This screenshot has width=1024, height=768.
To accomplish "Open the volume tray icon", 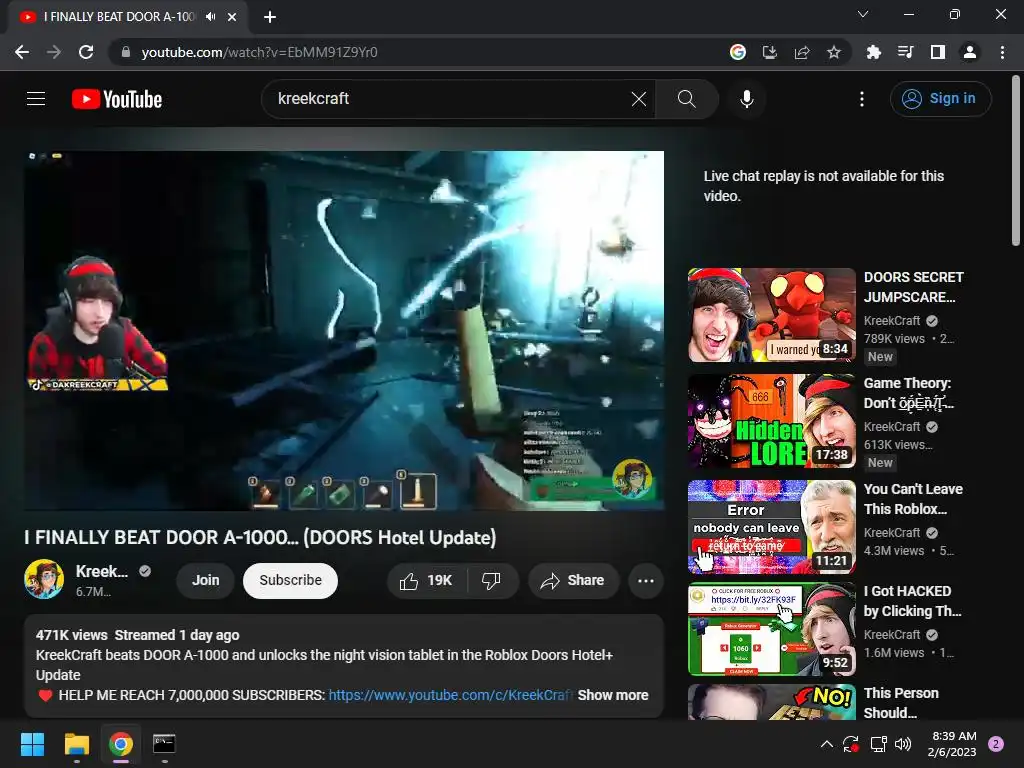I will point(903,744).
